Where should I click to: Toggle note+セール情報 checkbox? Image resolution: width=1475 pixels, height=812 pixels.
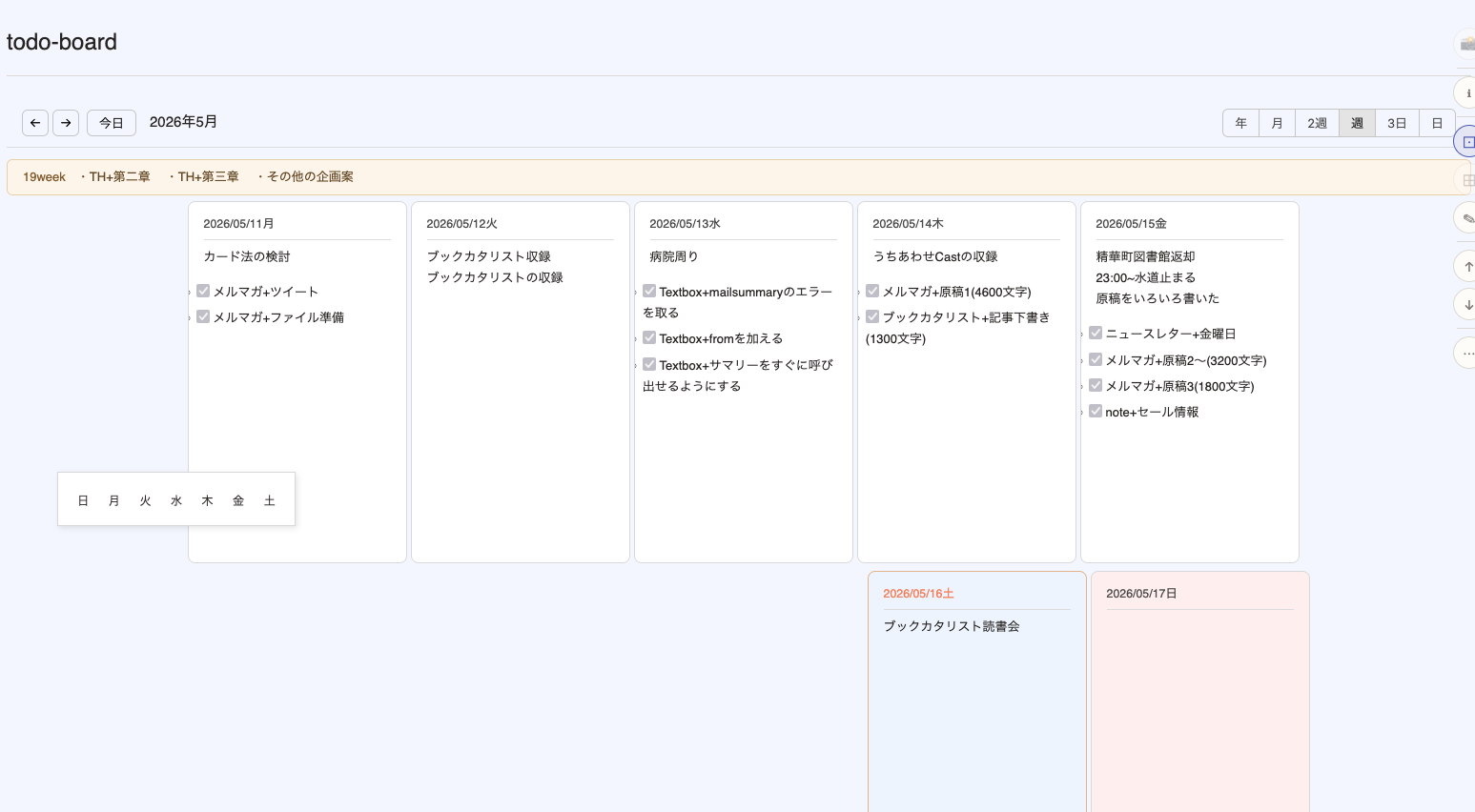point(1096,411)
